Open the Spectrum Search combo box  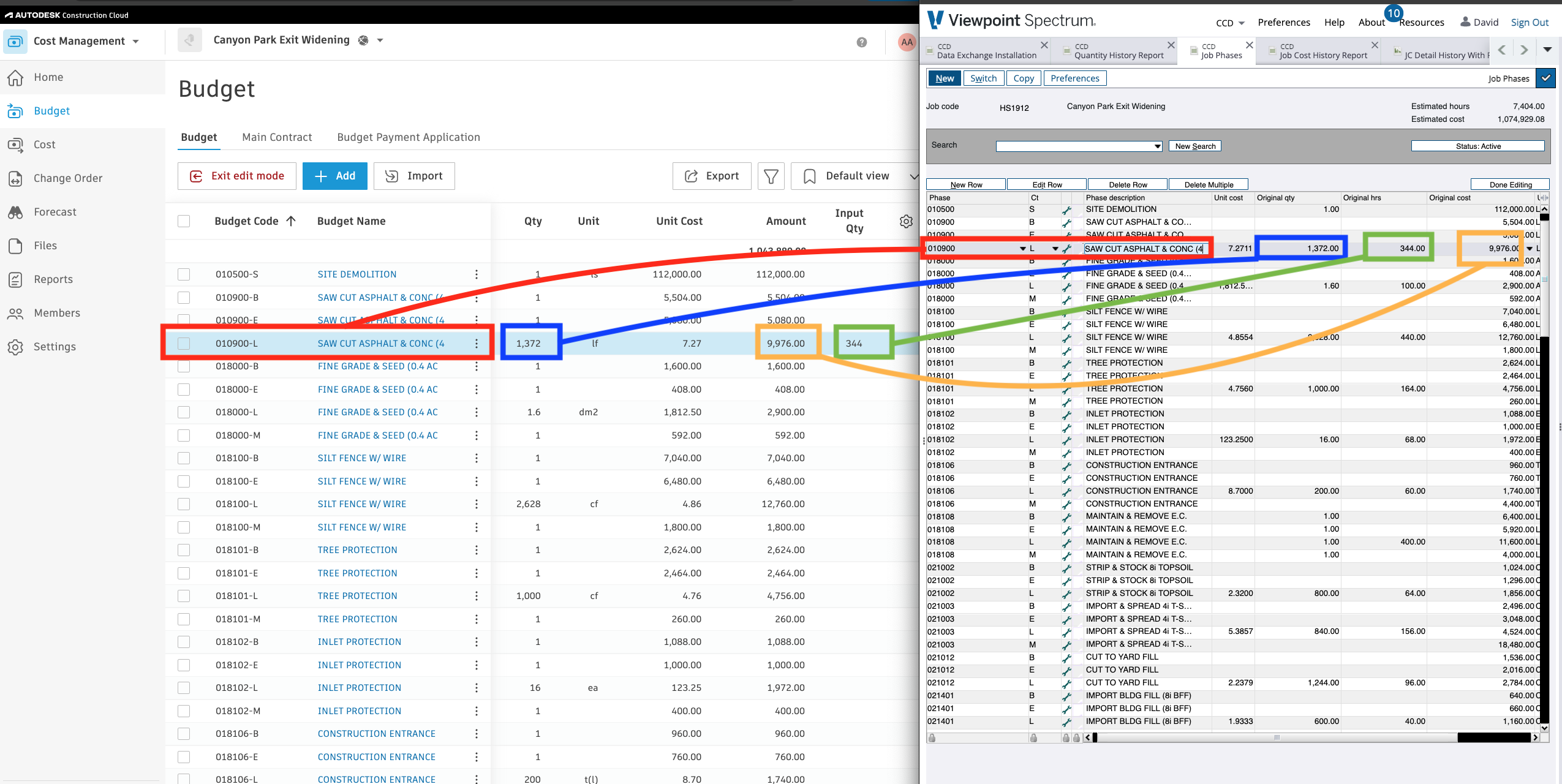(x=1079, y=146)
